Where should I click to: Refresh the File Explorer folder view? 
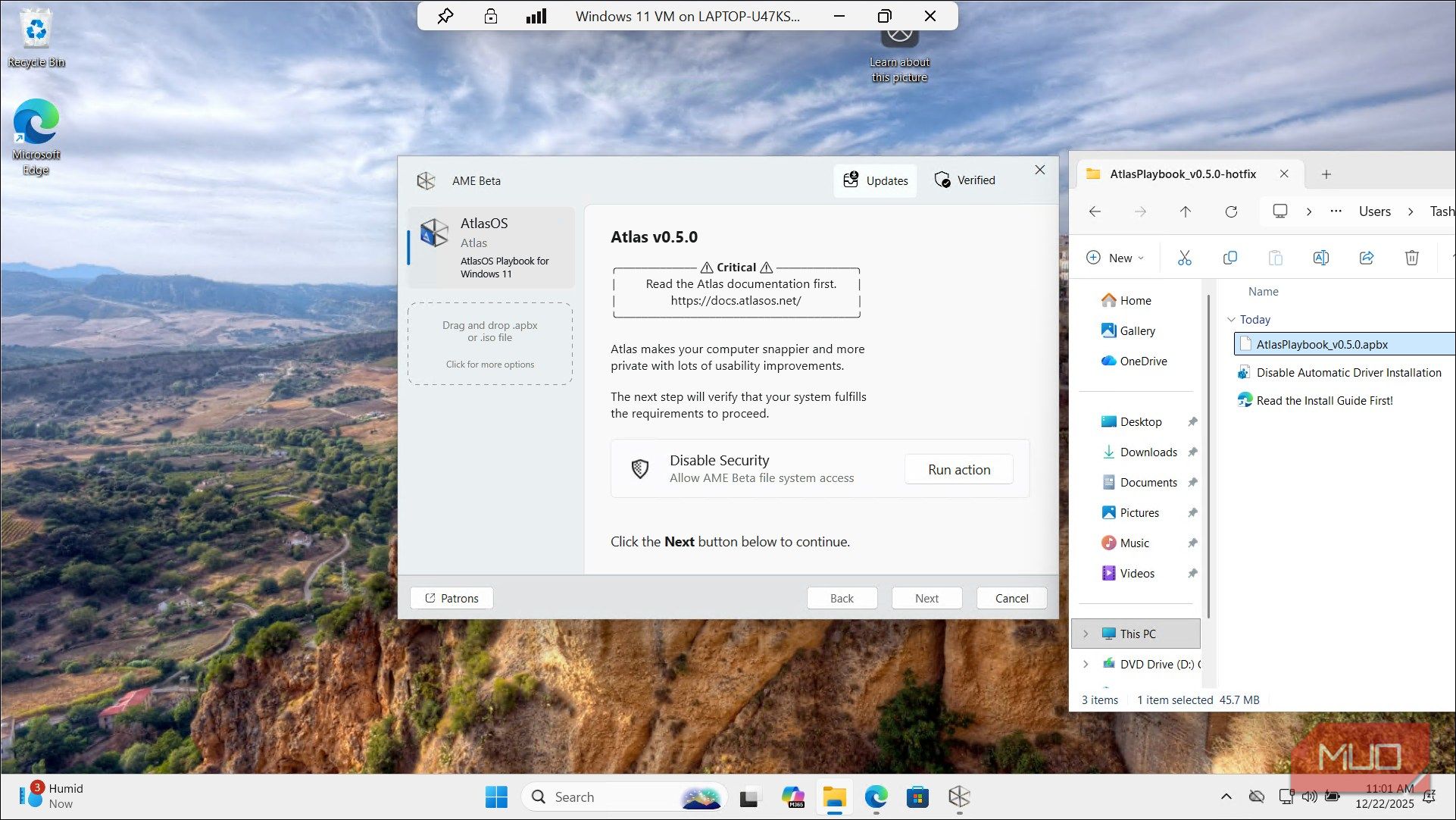coord(1231,211)
